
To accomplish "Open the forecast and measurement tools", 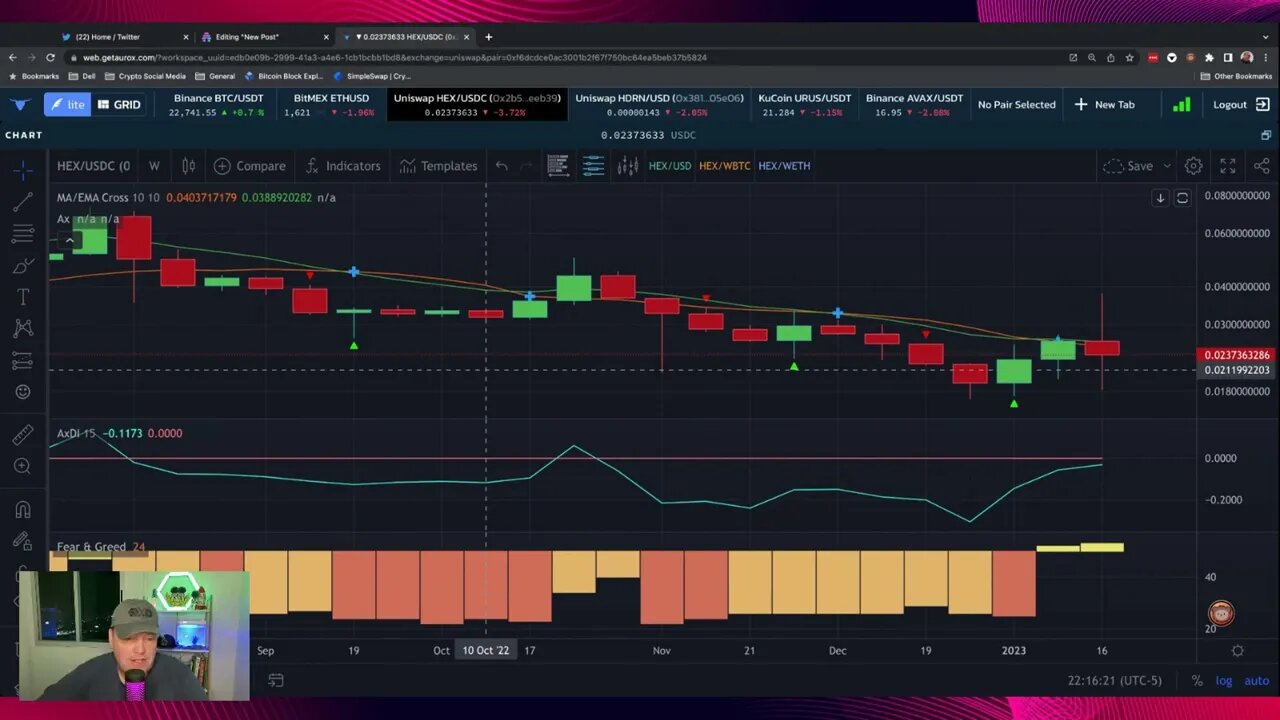I will (x=22, y=360).
